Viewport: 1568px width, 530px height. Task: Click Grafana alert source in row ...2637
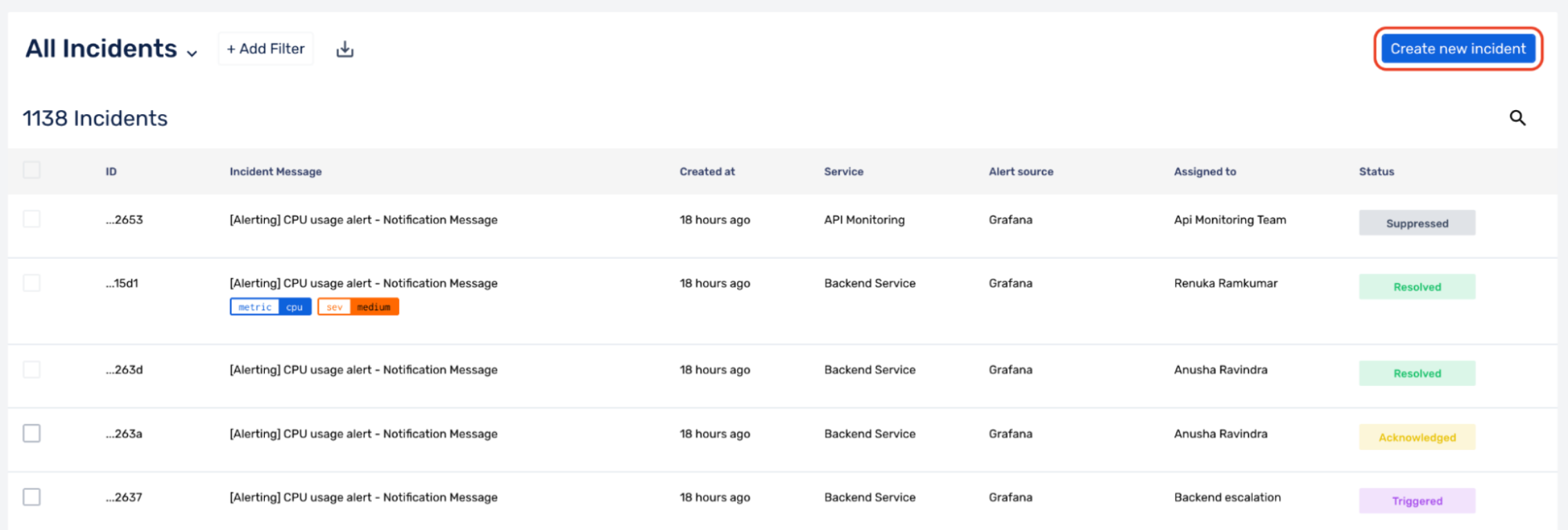click(x=1011, y=497)
